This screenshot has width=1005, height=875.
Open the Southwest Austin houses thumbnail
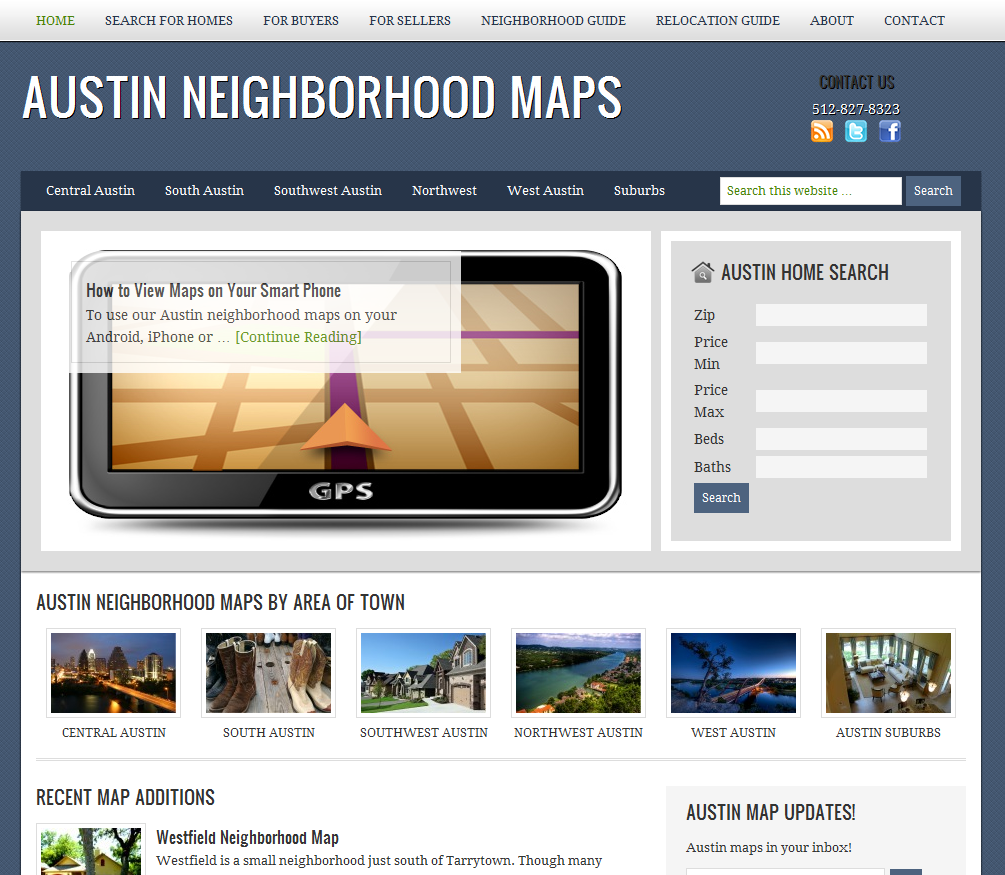click(x=423, y=673)
